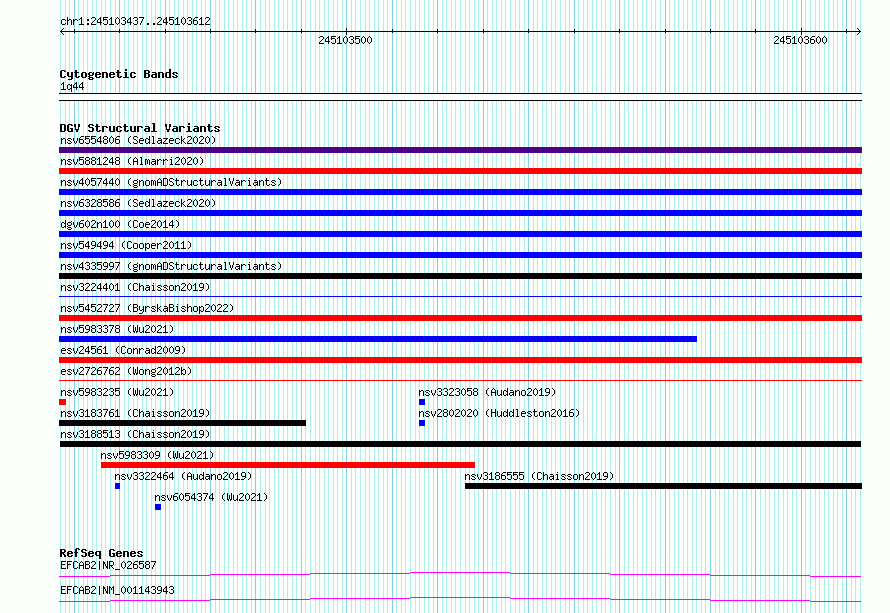Open nsv5983309 (Wu2021) label
Viewport: 890px width, 613px height.
point(157,455)
